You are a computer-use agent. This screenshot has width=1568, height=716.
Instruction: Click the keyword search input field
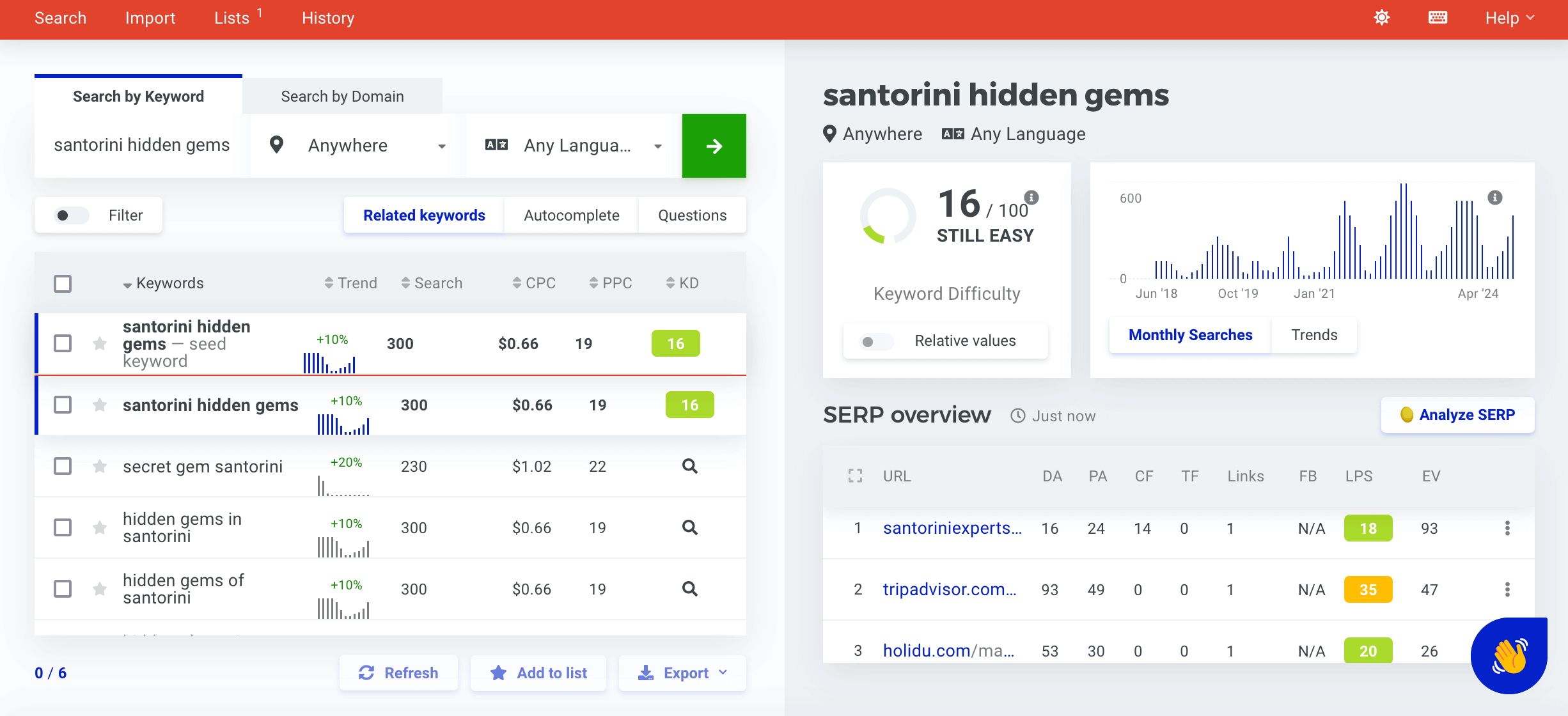pyautogui.click(x=141, y=146)
